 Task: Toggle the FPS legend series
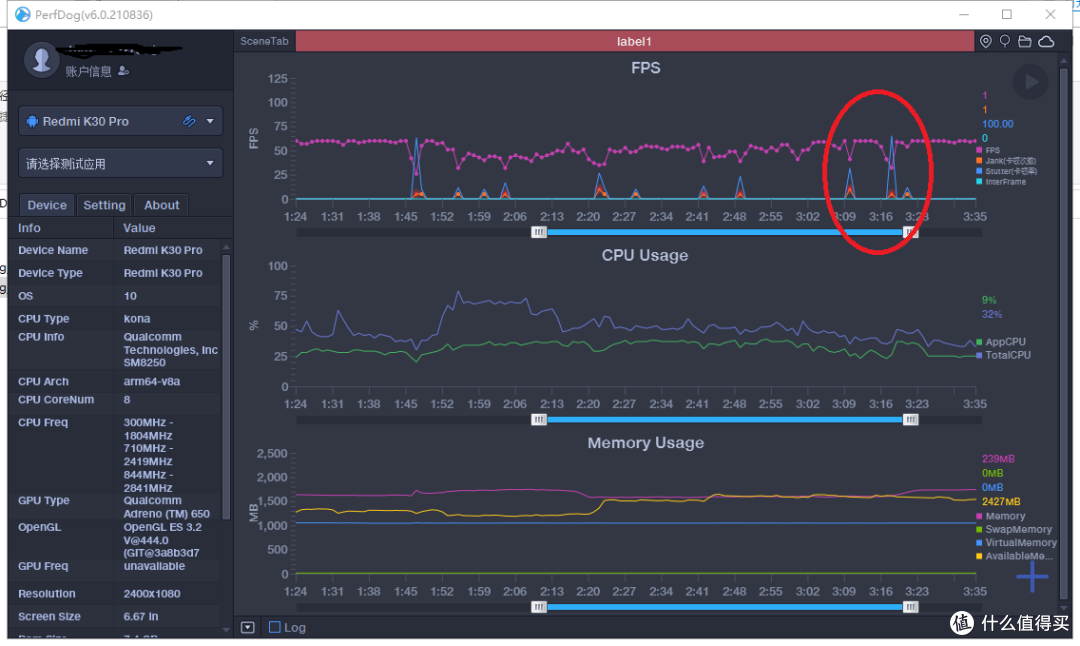point(992,150)
